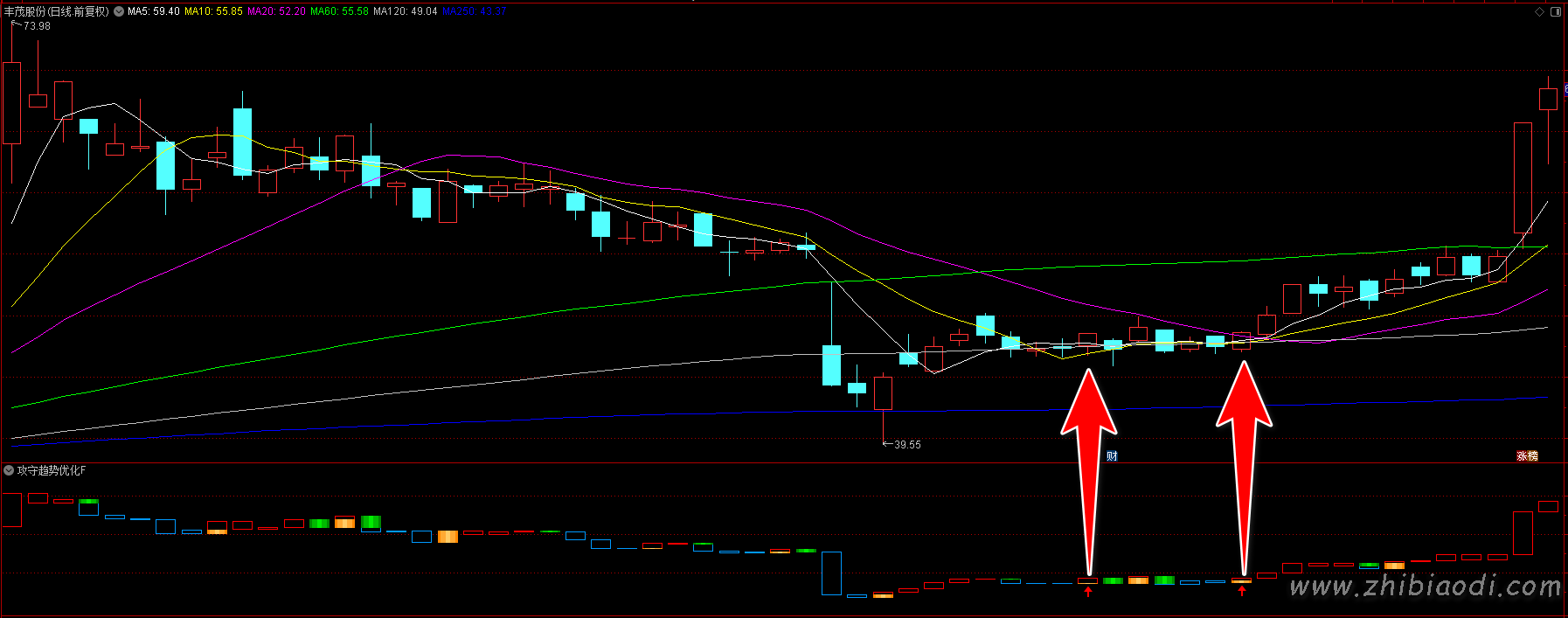This screenshot has height=618, width=1568.
Task: Click the 财 info marker on chart
Action: (1112, 456)
